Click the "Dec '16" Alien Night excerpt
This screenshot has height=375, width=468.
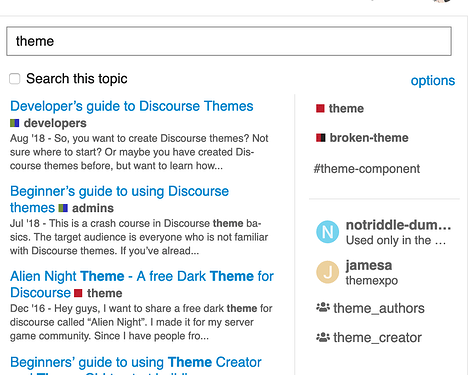pyautogui.click(x=141, y=322)
